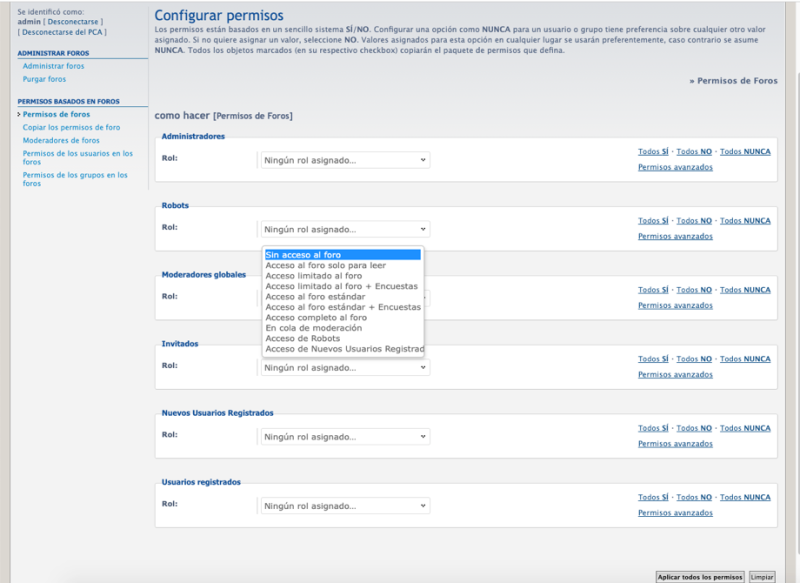Open the Administradores role dropdown

coord(344,159)
